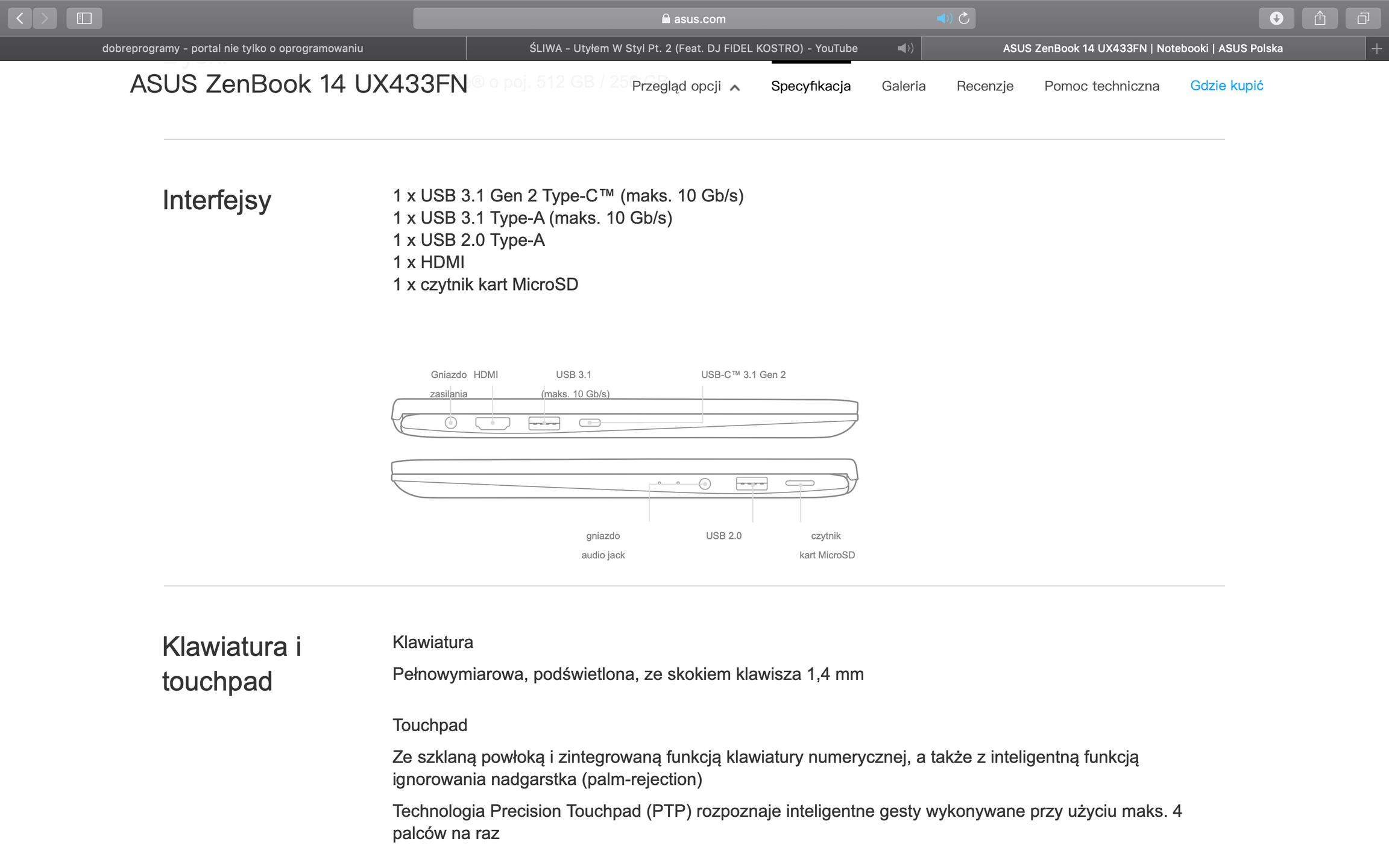1389x868 pixels.
Task: Switch to dobreprogramy tab
Action: point(233,48)
